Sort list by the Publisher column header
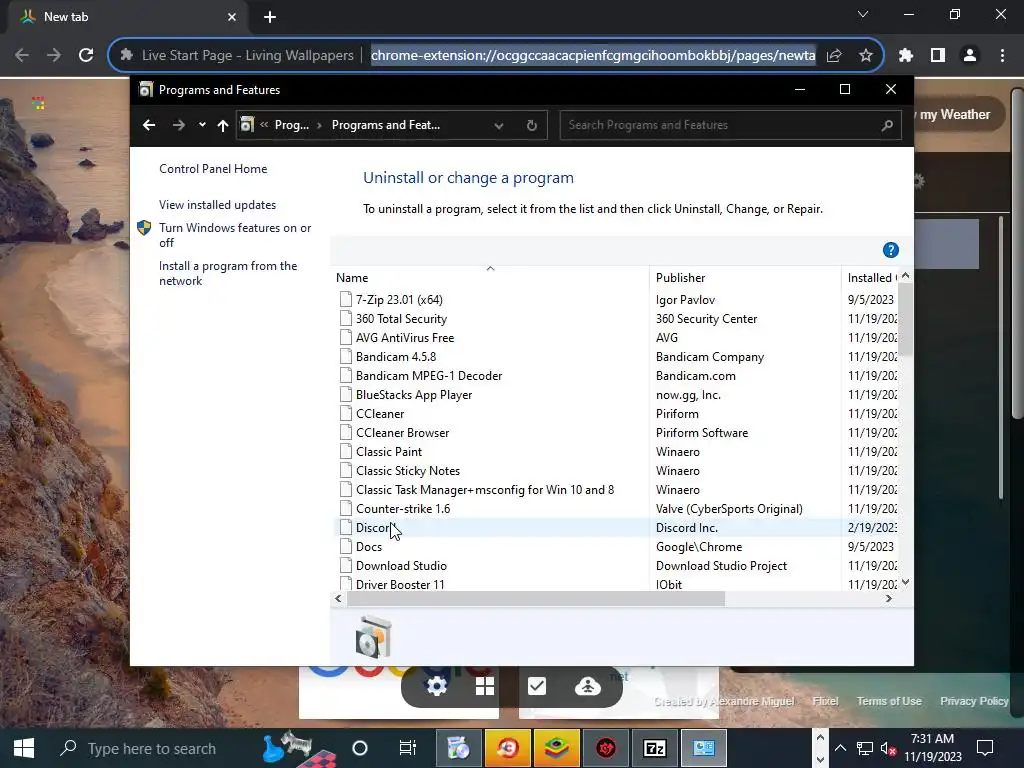 (745, 278)
